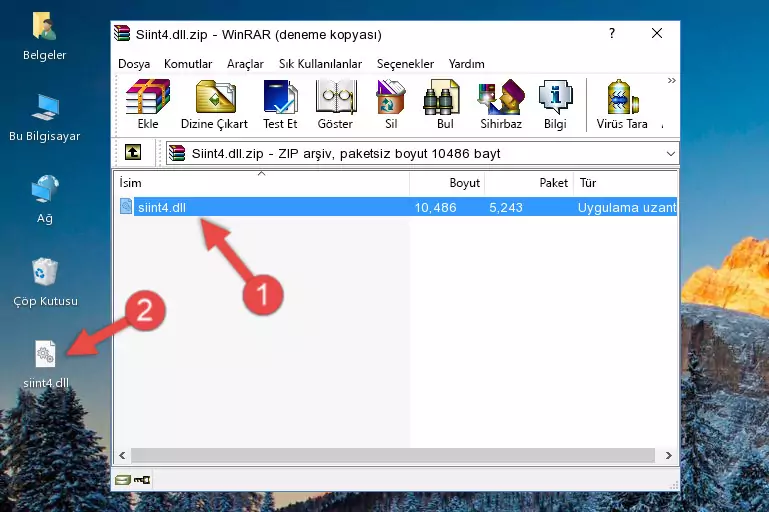The height and width of the screenshot is (512, 769).
Task: Click the key password icon in status bar
Action: coord(142,480)
